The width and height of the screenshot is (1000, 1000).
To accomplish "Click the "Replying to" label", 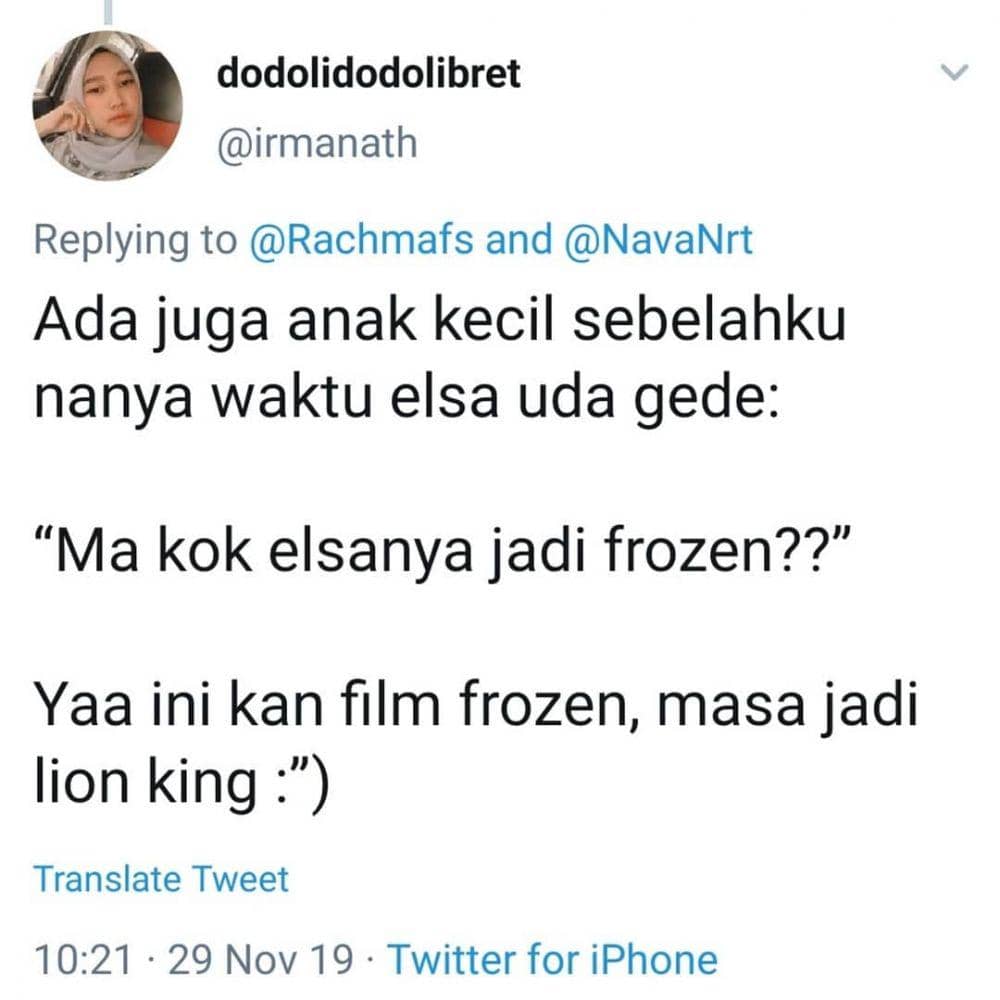I will 135,241.
